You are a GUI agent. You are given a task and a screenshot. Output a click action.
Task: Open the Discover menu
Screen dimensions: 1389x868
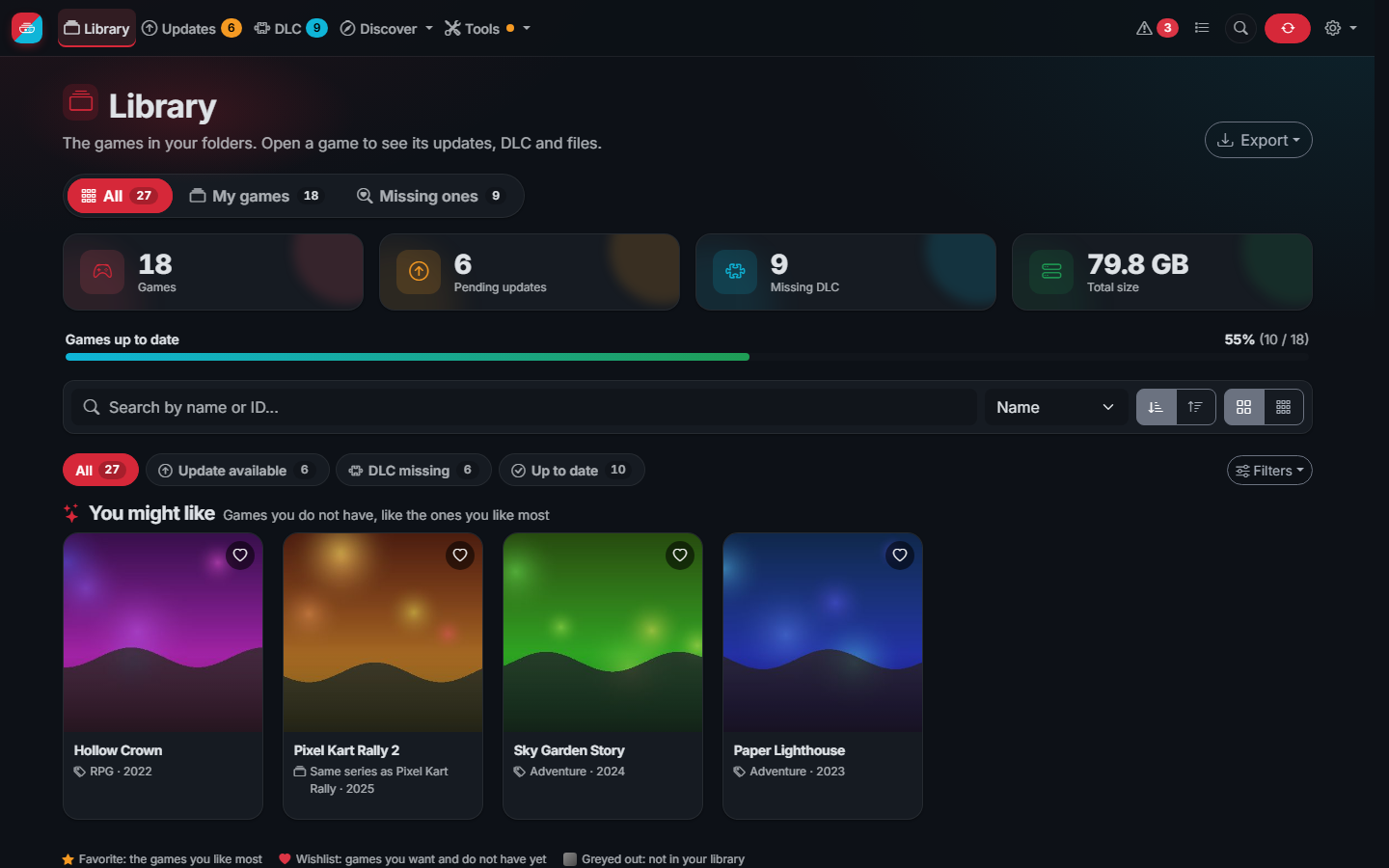pyautogui.click(x=387, y=28)
